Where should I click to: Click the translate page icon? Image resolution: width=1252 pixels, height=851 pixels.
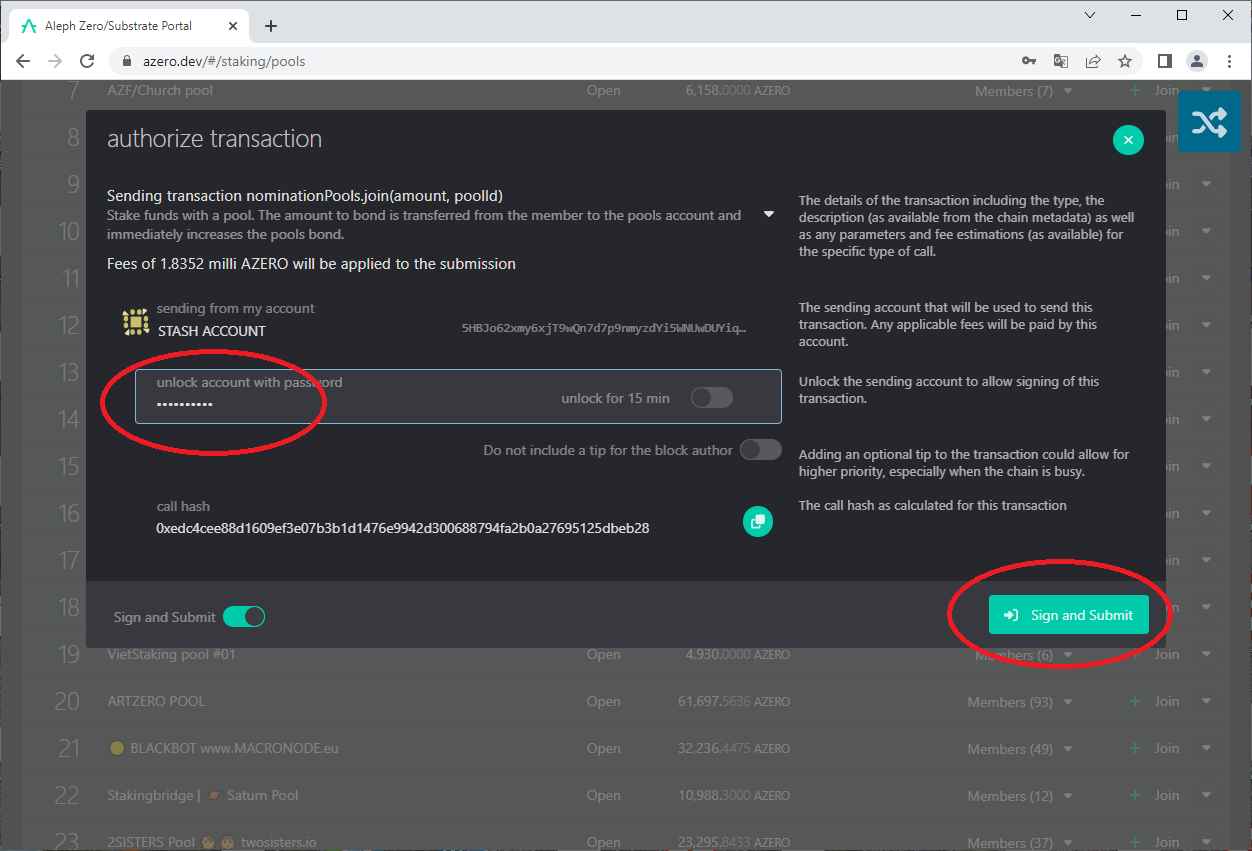click(1061, 61)
